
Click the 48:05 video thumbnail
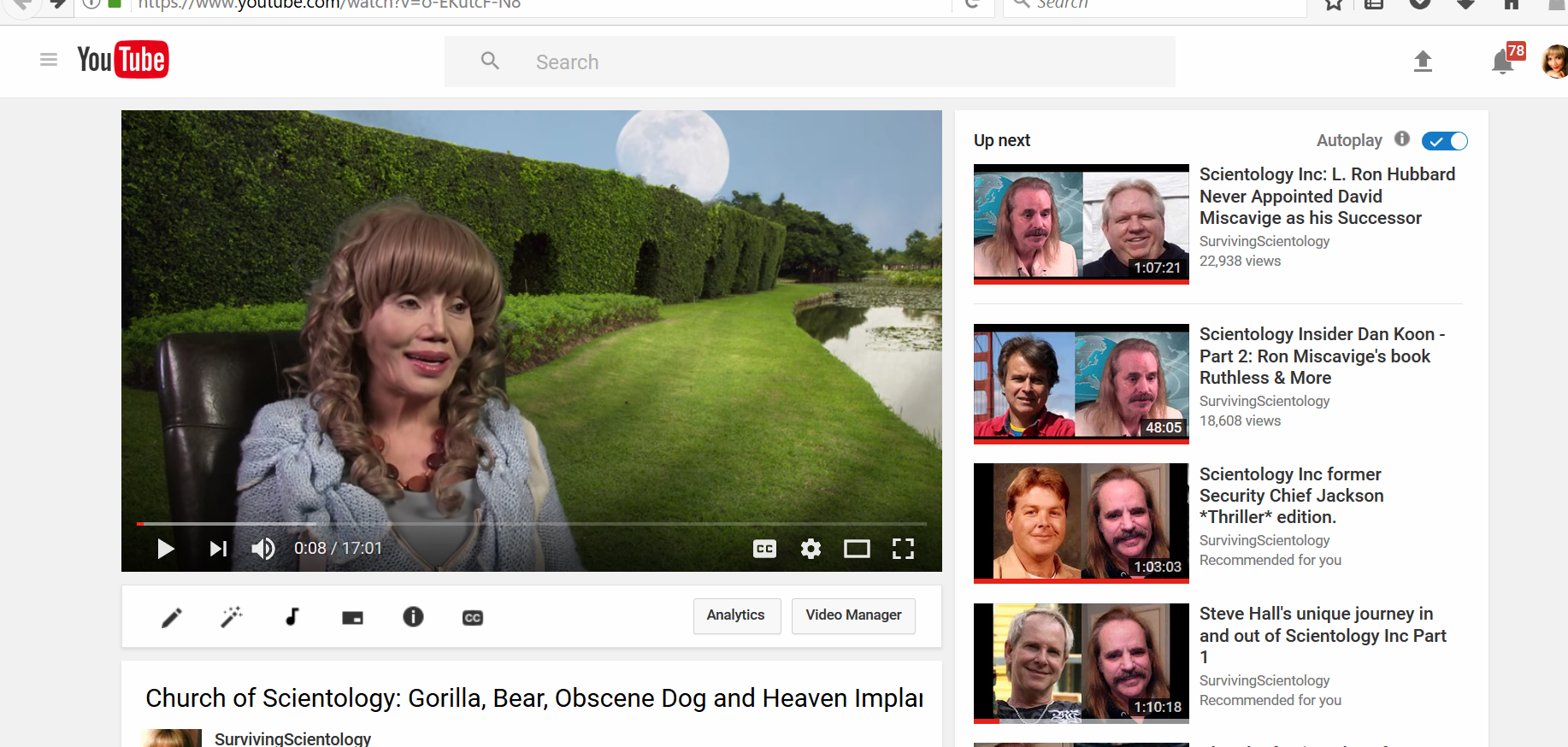coord(1082,384)
